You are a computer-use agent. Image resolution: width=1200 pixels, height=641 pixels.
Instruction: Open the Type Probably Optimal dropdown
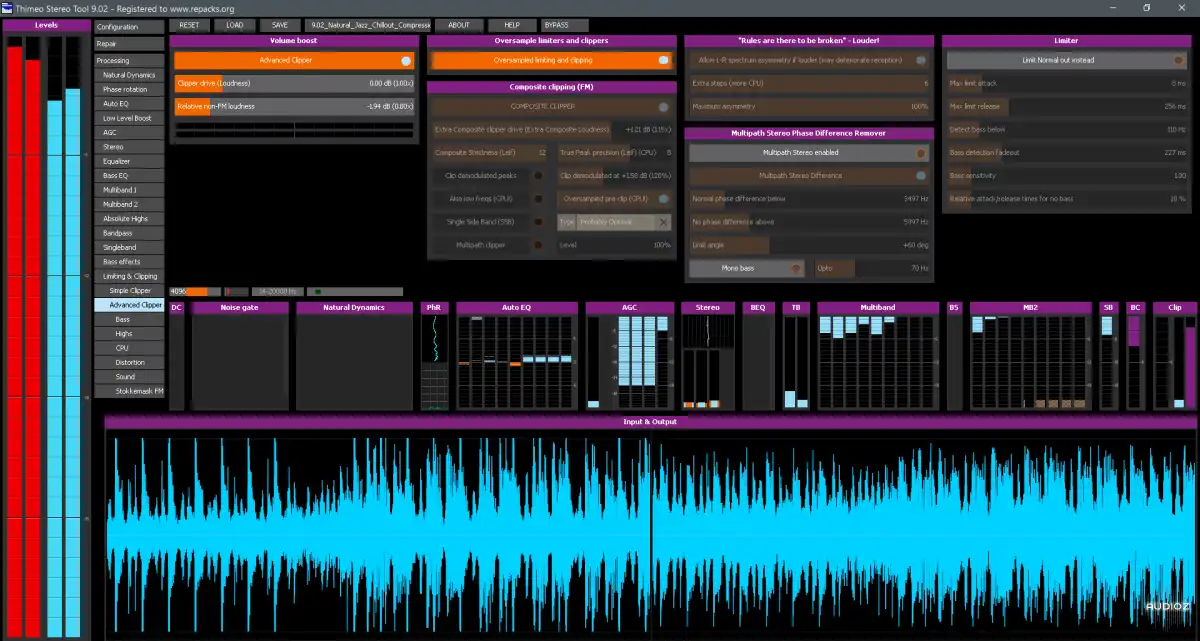[x=614, y=222]
